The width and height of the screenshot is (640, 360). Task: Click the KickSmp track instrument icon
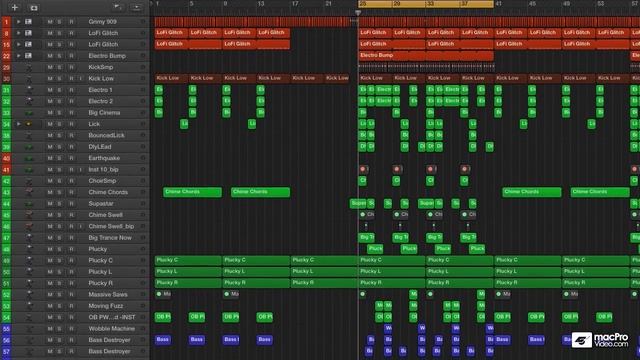(29, 67)
